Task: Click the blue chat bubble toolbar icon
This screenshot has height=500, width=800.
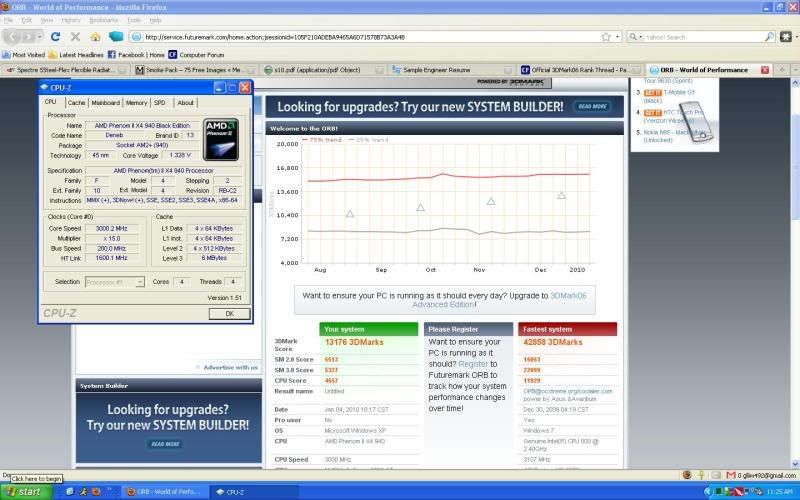Action: tap(116, 36)
